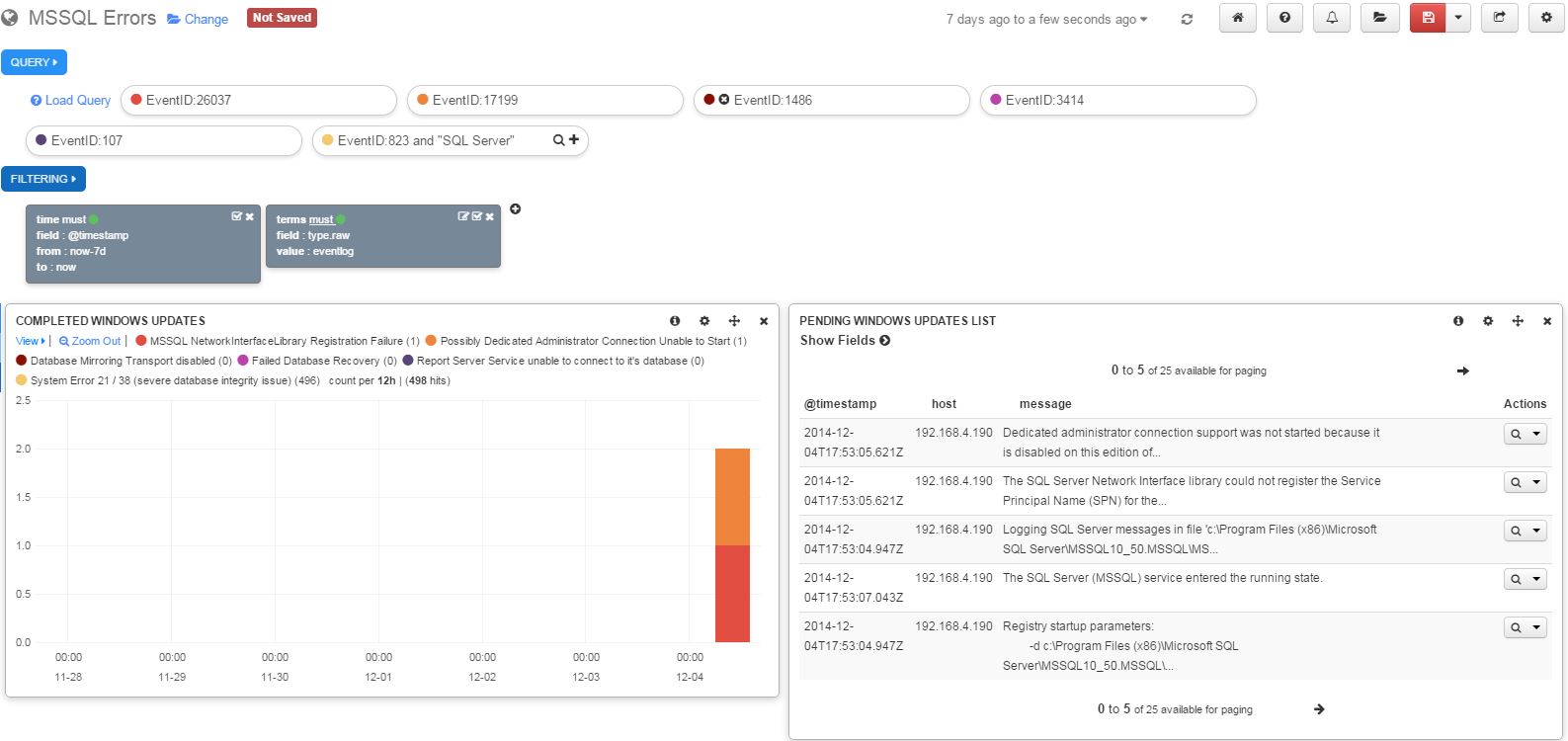Click the Not Saved badge

(x=282, y=18)
